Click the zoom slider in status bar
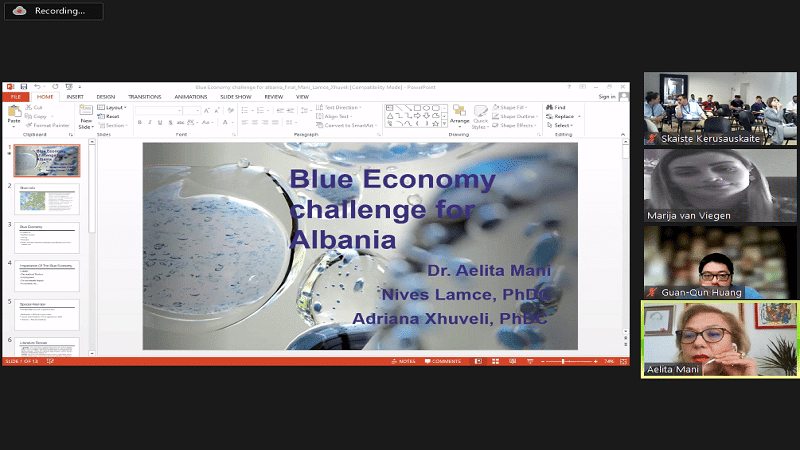800x450 pixels. 563,361
